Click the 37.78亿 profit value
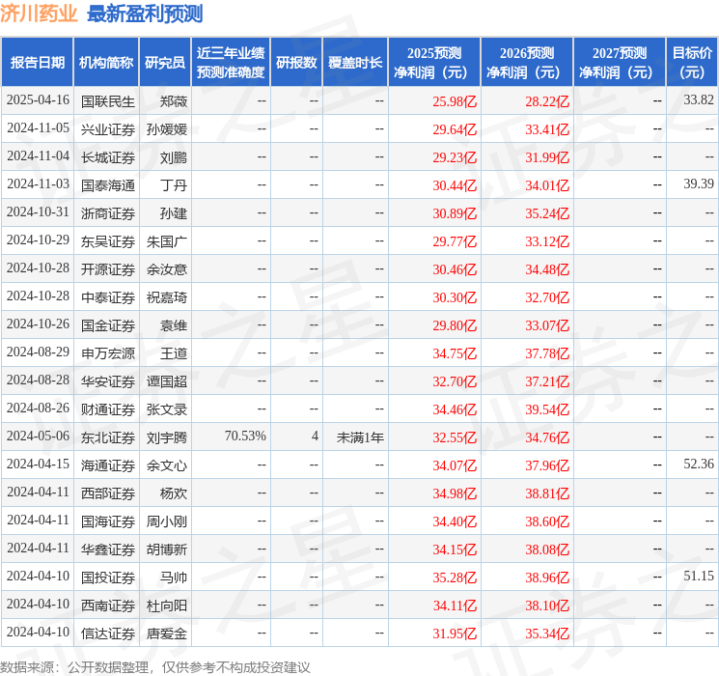 pyautogui.click(x=547, y=354)
